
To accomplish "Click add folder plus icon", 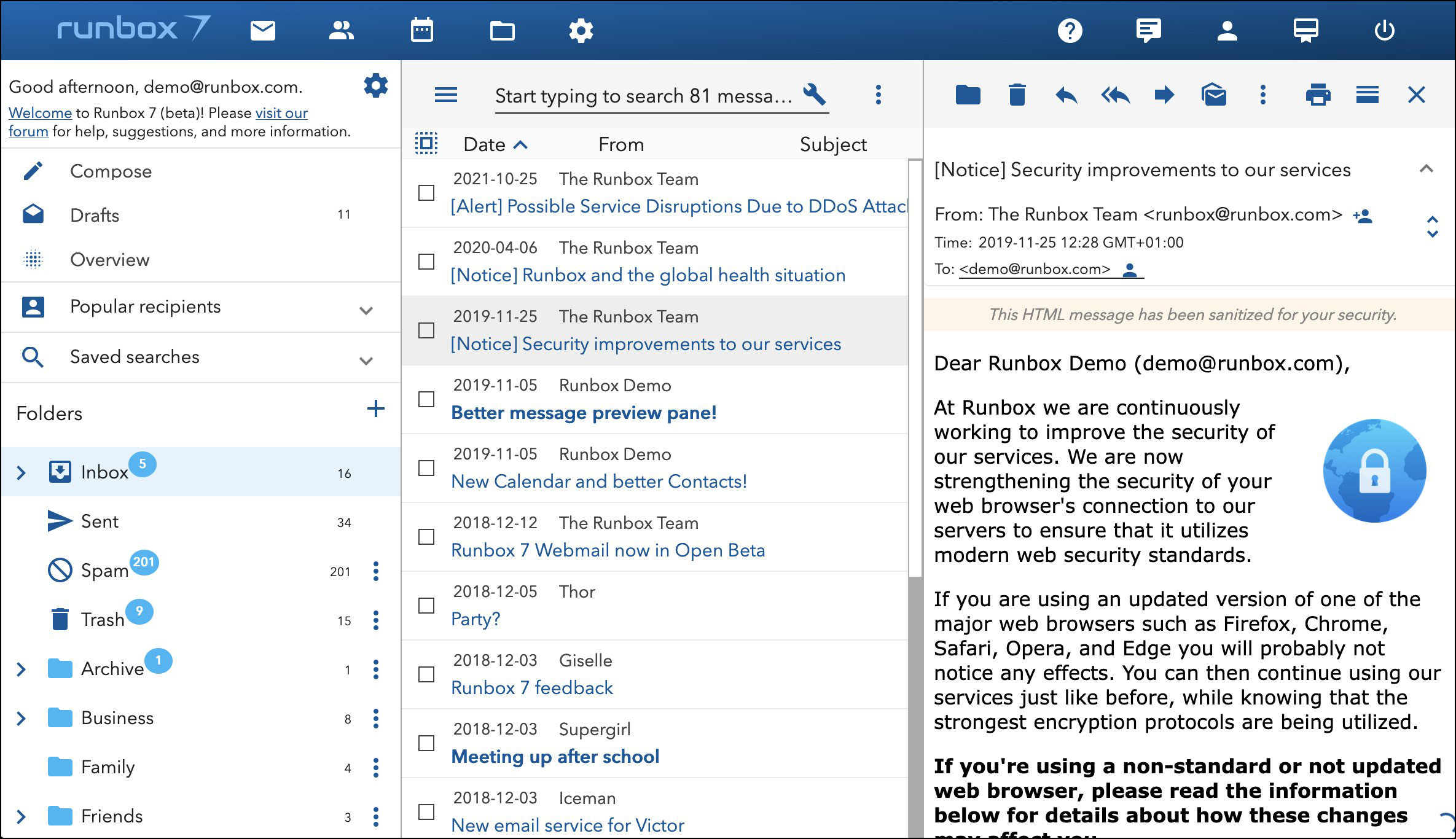I will tap(375, 409).
